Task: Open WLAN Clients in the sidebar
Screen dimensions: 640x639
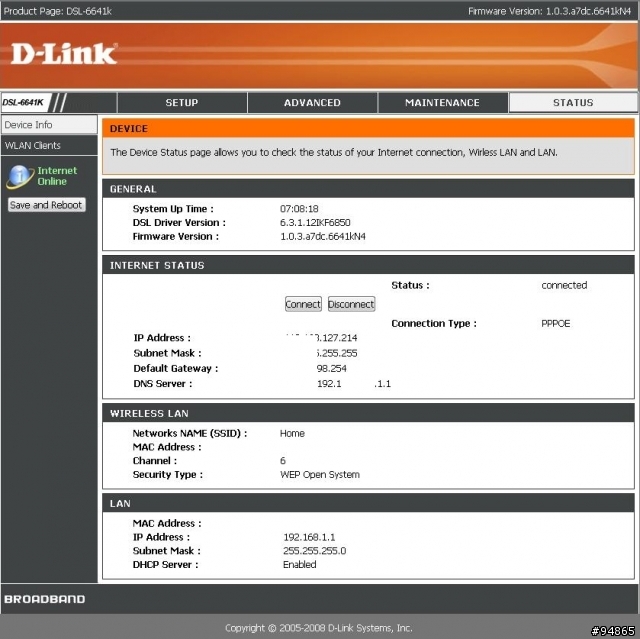Action: [49, 145]
